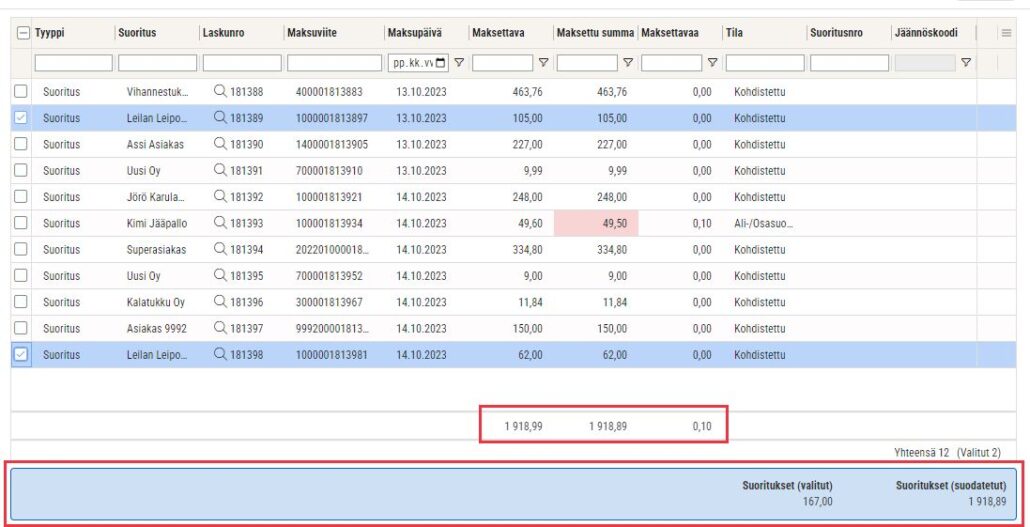Image resolution: width=1030 pixels, height=527 pixels.
Task: Check the Assi Asiakas row checkbox
Action: 21,145
